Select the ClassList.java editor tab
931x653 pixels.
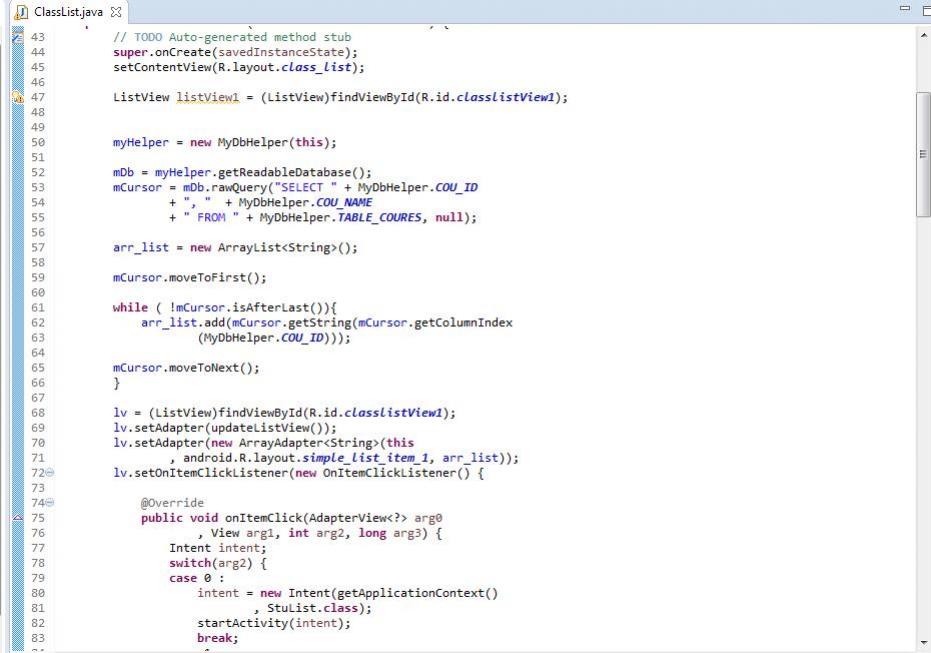pyautogui.click(x=68, y=12)
